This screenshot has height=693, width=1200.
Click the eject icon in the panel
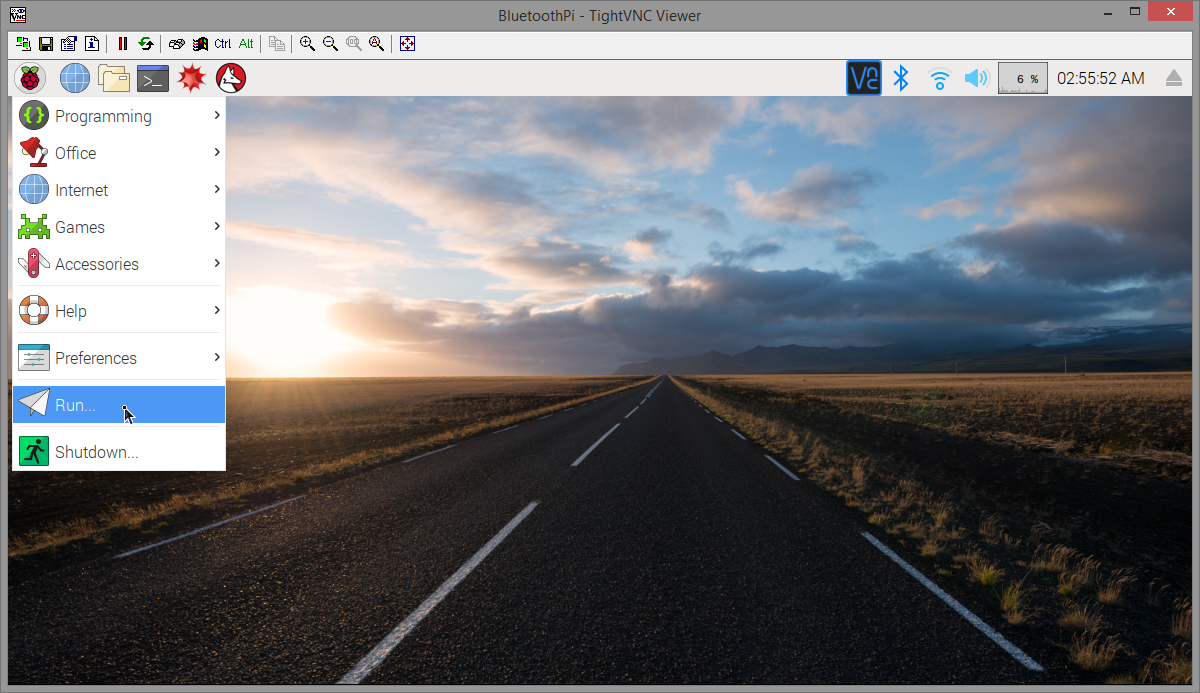point(1174,78)
